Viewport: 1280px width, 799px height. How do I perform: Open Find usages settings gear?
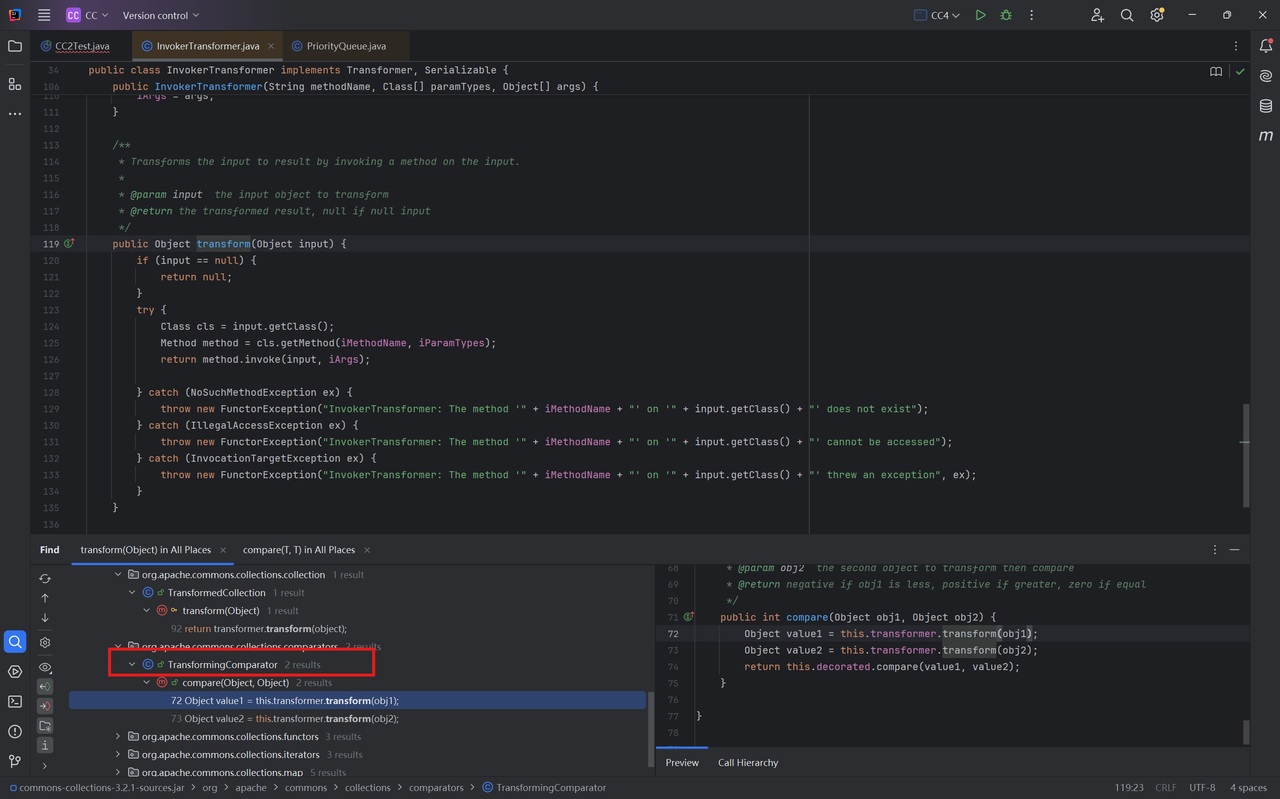point(45,642)
